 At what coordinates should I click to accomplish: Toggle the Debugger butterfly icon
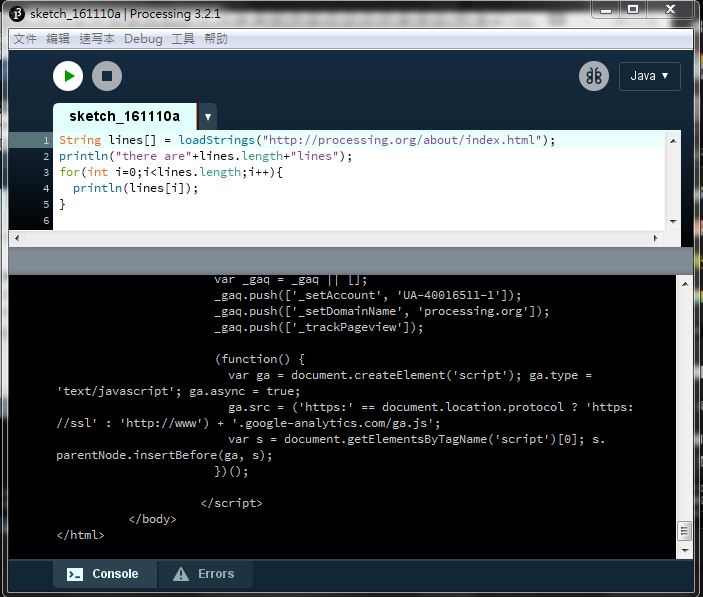tap(594, 76)
